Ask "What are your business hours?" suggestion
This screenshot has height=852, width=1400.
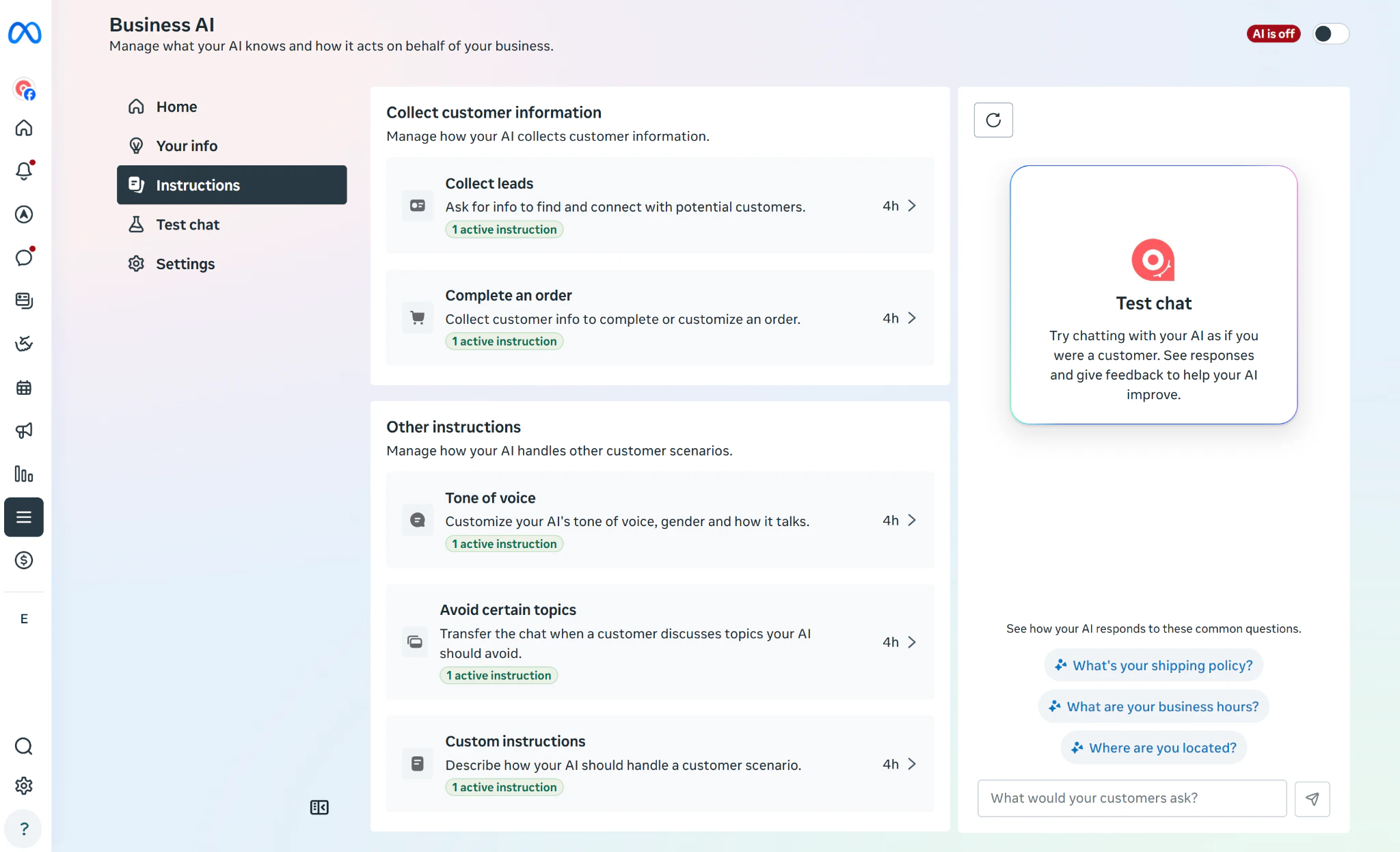click(1153, 706)
